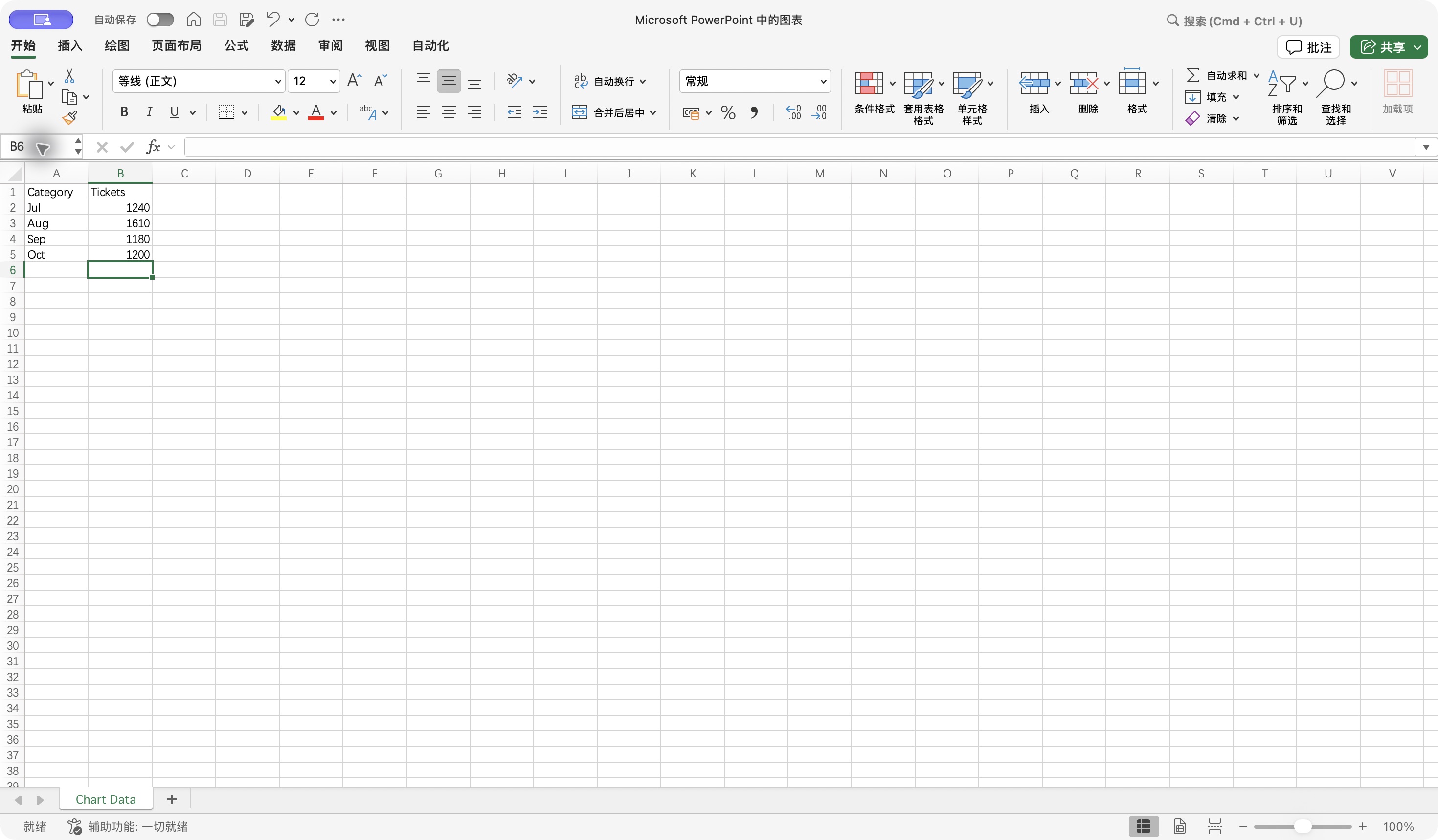The height and width of the screenshot is (840, 1438).
Task: Click the yellow fill color swatch
Action: tap(278, 112)
